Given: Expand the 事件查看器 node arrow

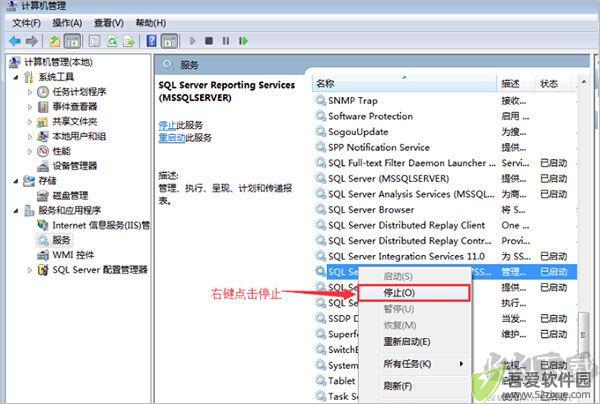Looking at the screenshot, I should pyautogui.click(x=30, y=107).
